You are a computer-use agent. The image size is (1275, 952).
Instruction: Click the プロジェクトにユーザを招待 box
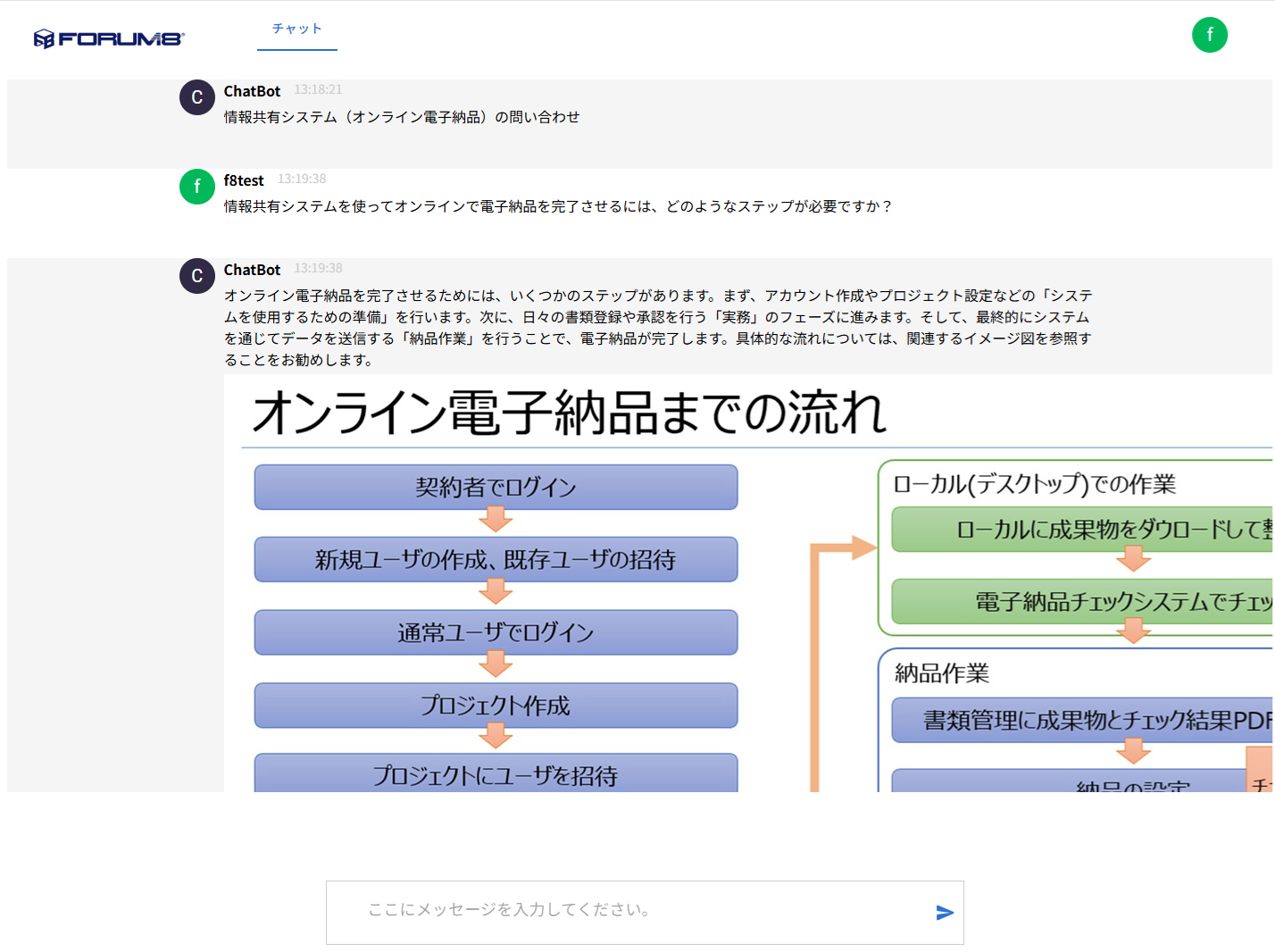(x=496, y=773)
